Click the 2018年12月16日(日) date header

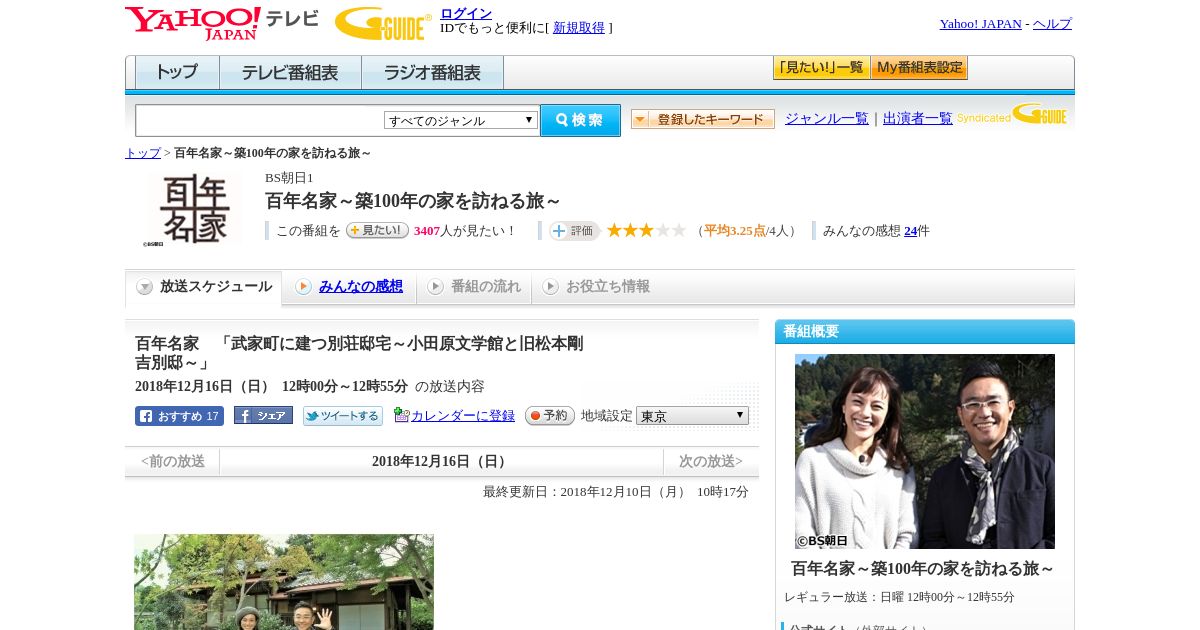pyautogui.click(x=441, y=461)
